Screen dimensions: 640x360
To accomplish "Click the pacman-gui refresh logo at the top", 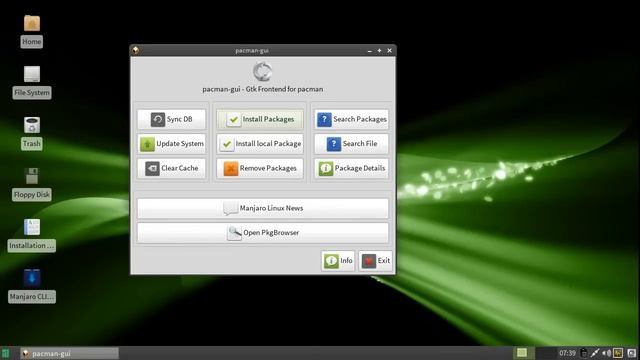I will [262, 71].
